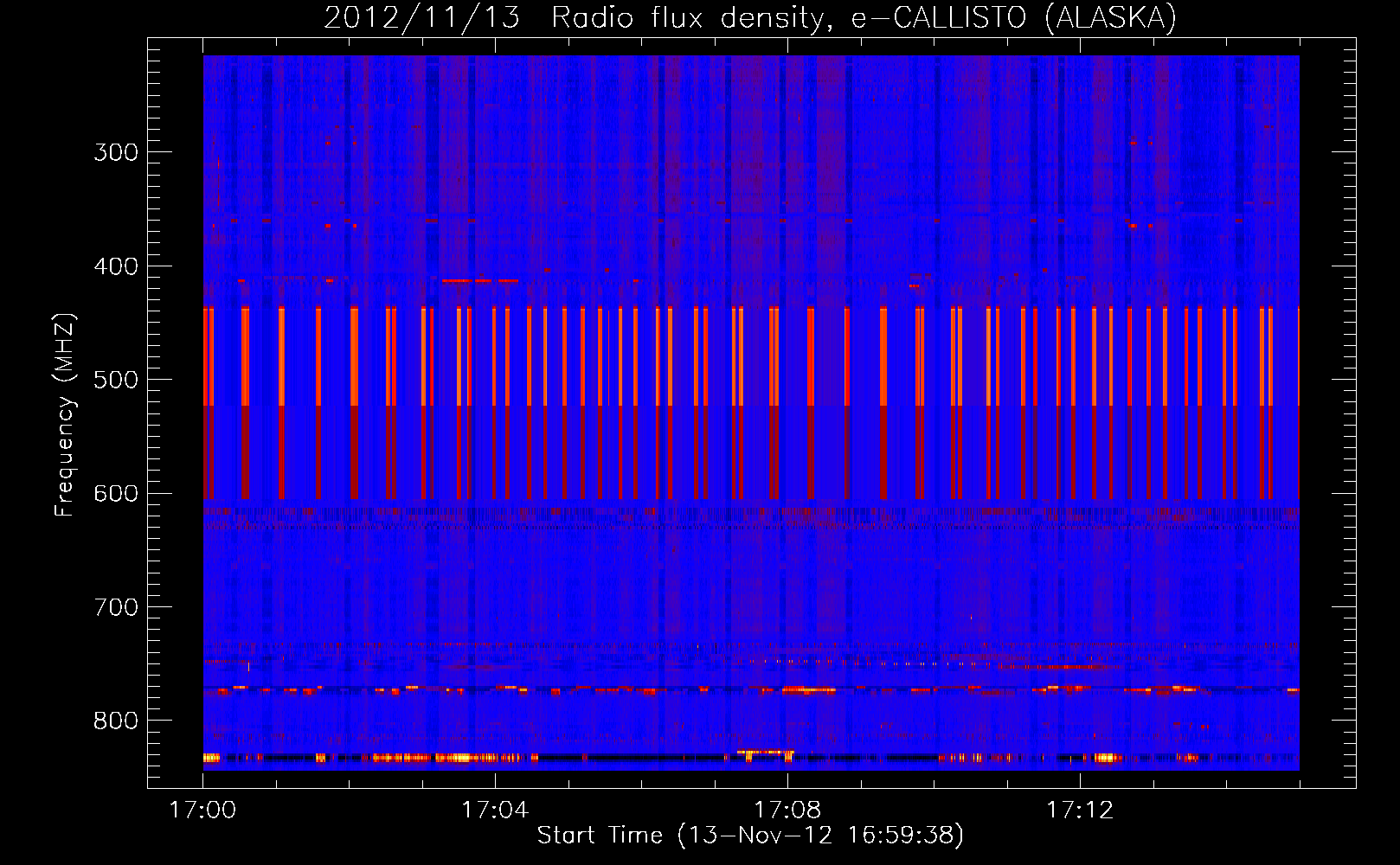Click the 500 frequency tick label
The height and width of the screenshot is (865, 1400).
(116, 380)
